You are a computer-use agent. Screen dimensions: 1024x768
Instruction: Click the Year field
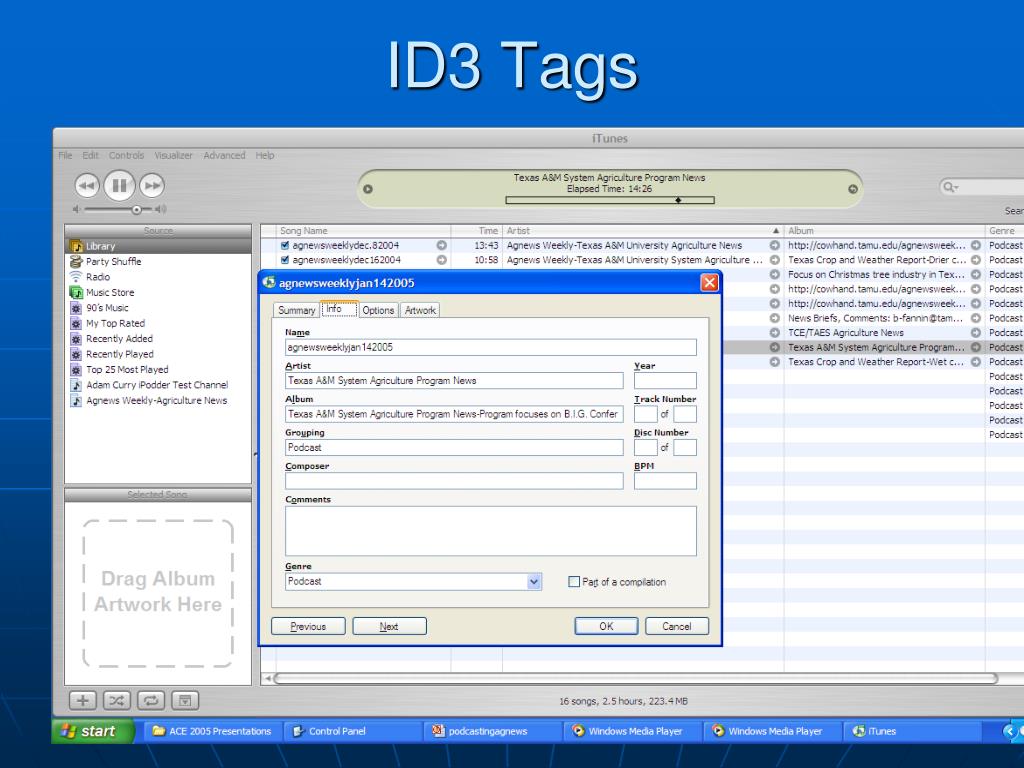tap(665, 381)
